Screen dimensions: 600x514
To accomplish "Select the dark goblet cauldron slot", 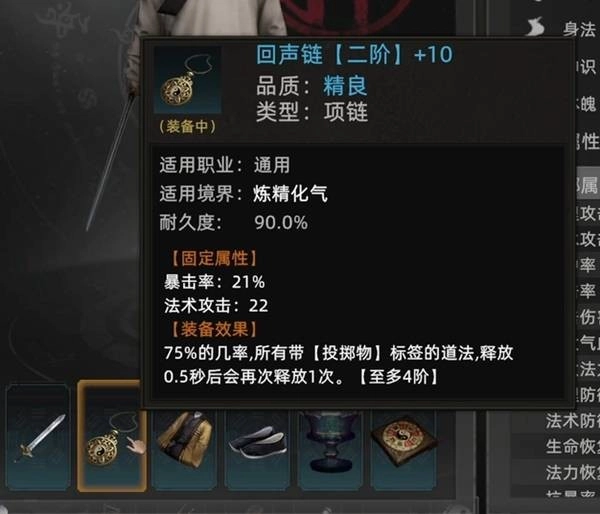I will pyautogui.click(x=330, y=450).
